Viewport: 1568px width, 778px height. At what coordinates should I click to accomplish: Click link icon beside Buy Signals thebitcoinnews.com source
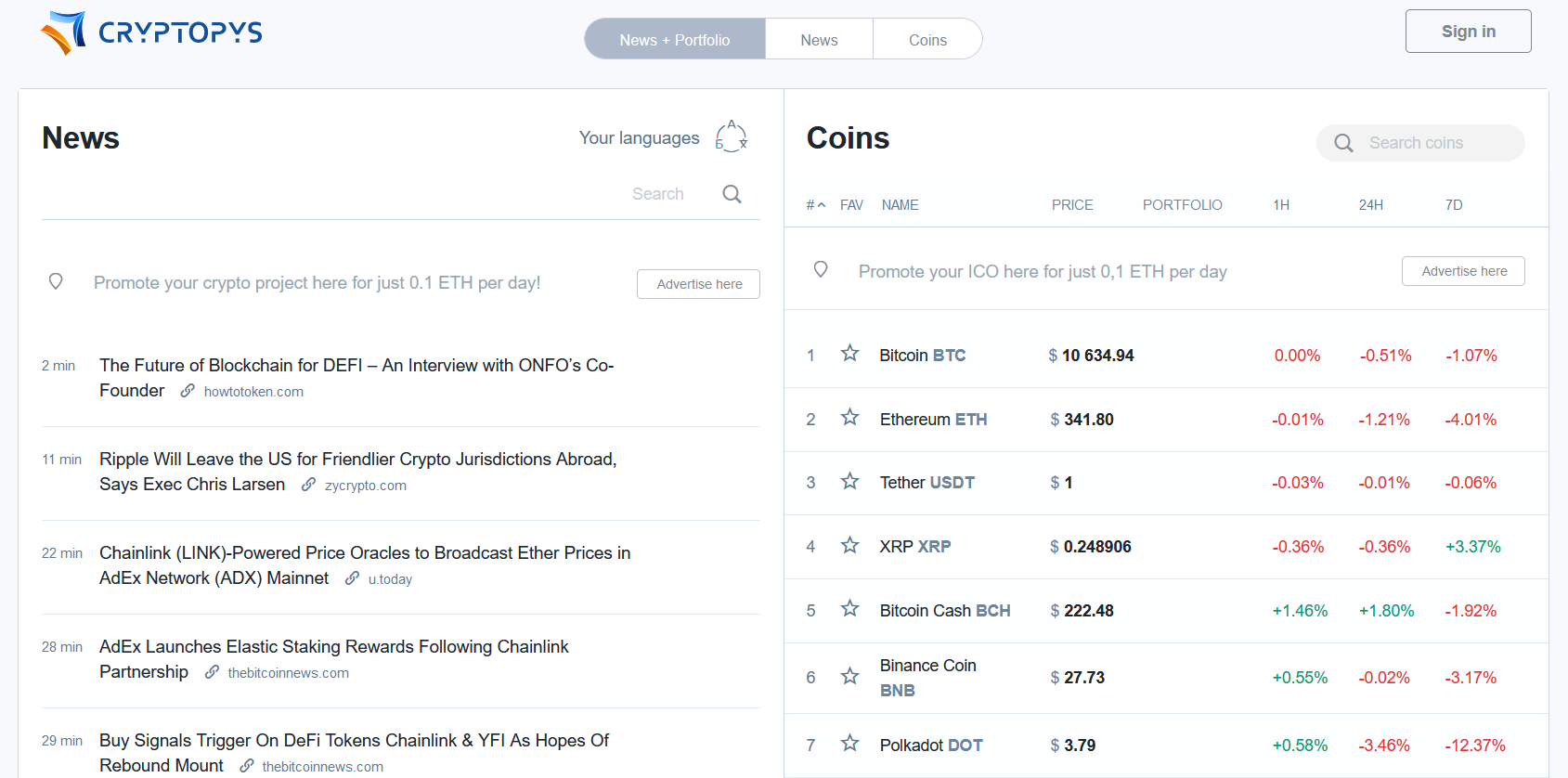click(x=246, y=766)
